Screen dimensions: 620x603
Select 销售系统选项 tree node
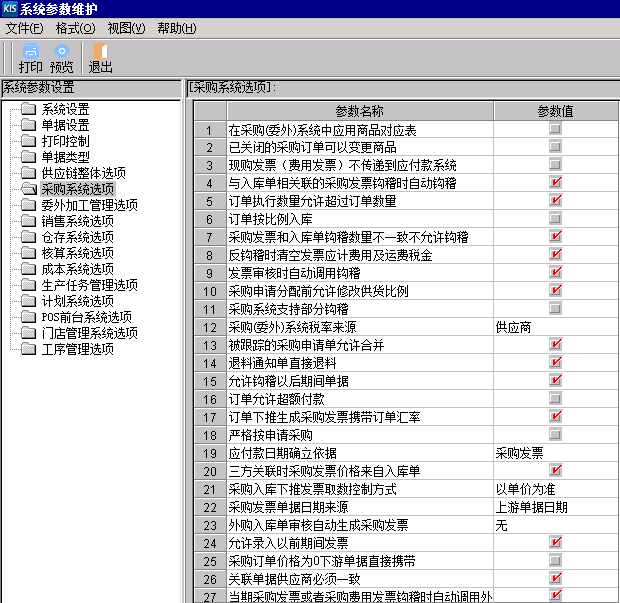click(x=78, y=221)
